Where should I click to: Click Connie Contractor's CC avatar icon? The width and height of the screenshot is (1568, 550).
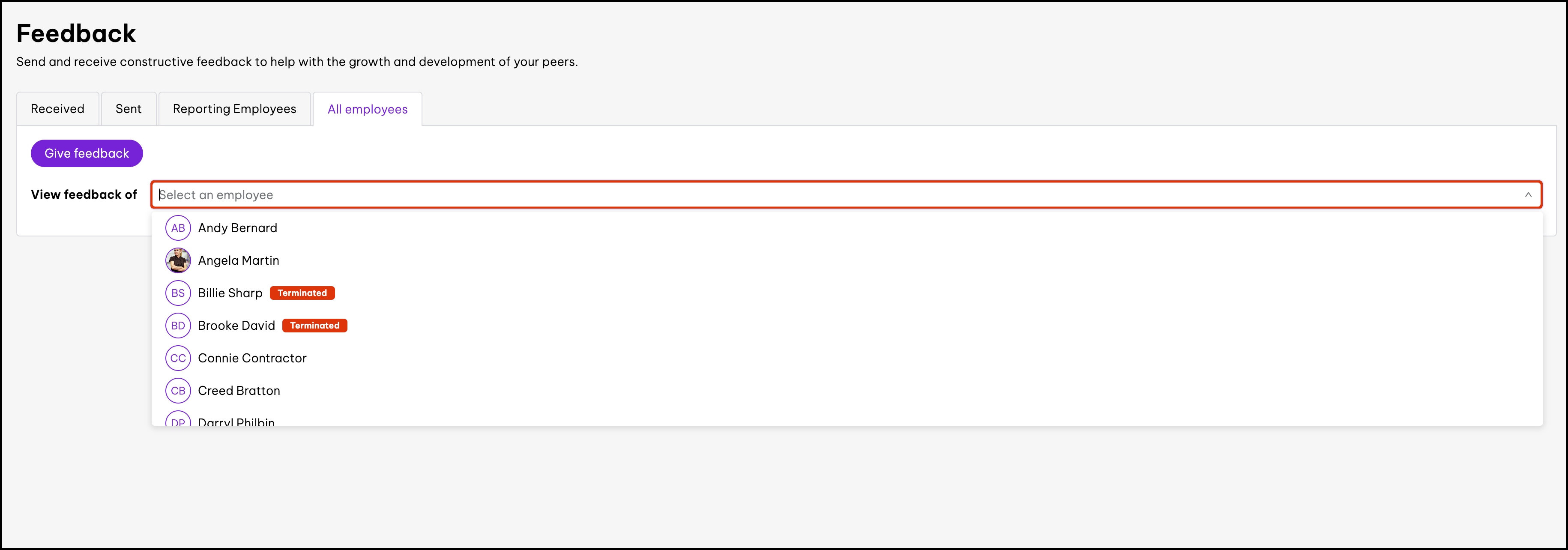coord(178,359)
